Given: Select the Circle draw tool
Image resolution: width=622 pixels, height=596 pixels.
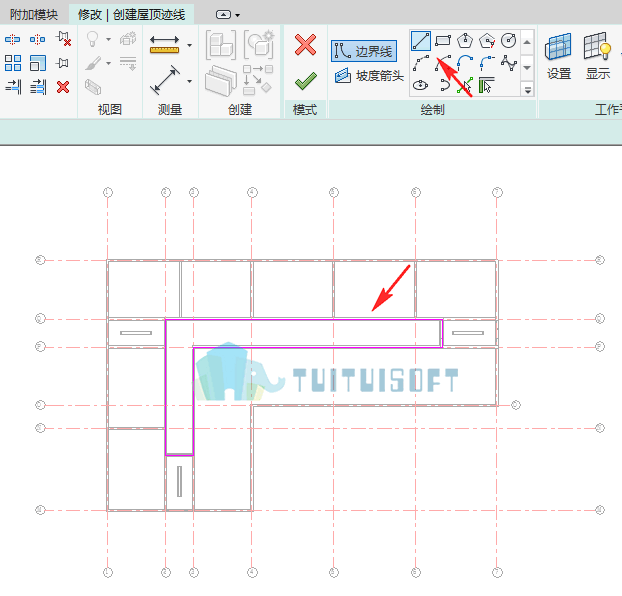Looking at the screenshot, I should click(509, 40).
